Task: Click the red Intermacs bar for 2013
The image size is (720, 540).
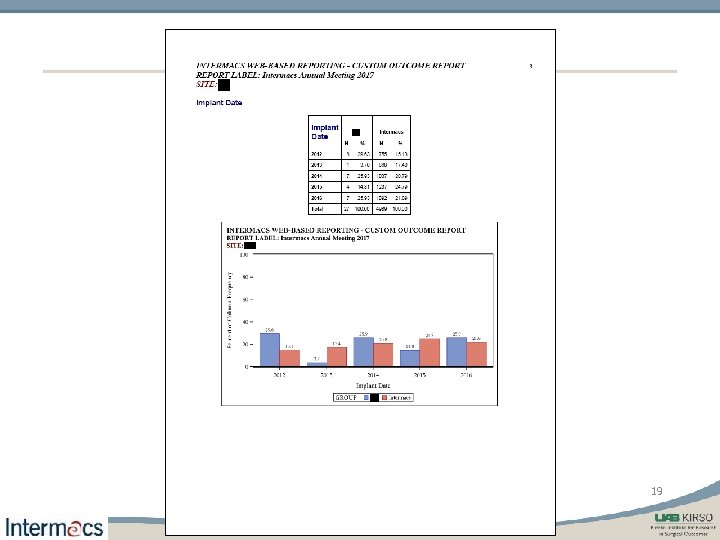Action: (x=337, y=357)
